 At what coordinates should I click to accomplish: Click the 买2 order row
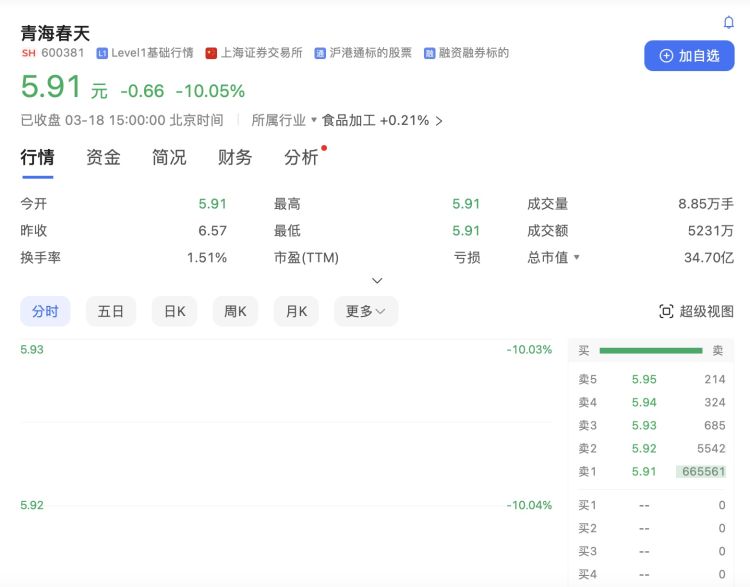point(651,528)
